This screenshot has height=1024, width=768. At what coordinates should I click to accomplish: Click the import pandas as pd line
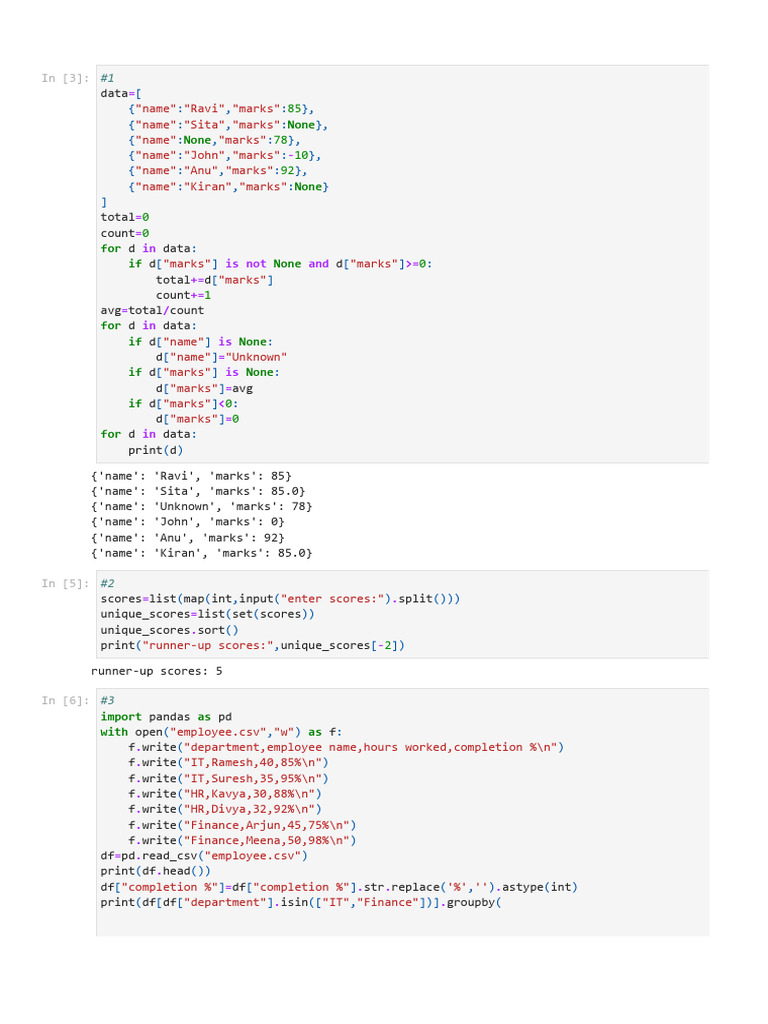click(166, 717)
